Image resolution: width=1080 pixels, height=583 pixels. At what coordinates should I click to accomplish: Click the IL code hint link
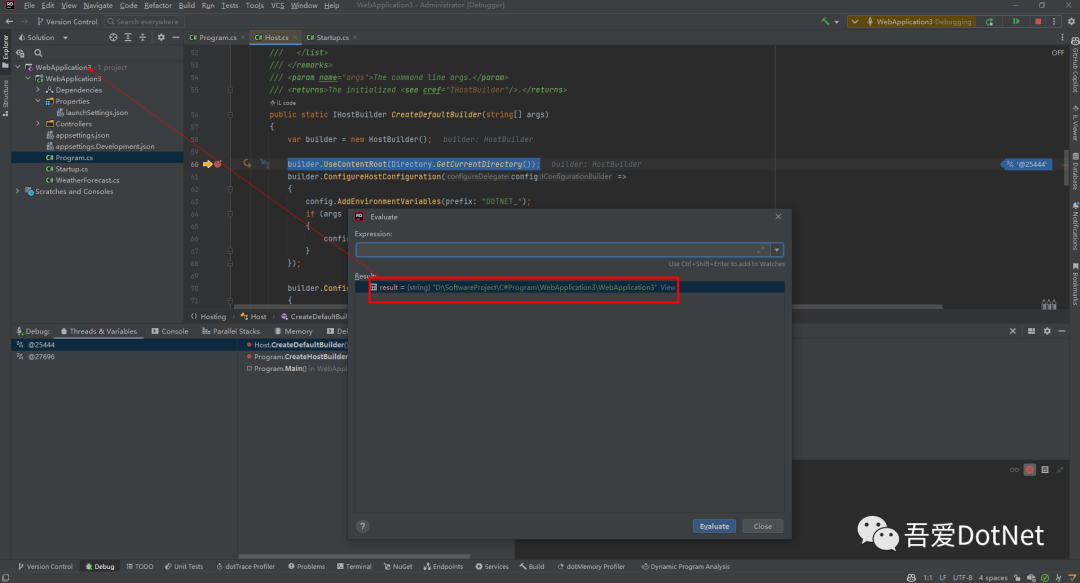(284, 103)
